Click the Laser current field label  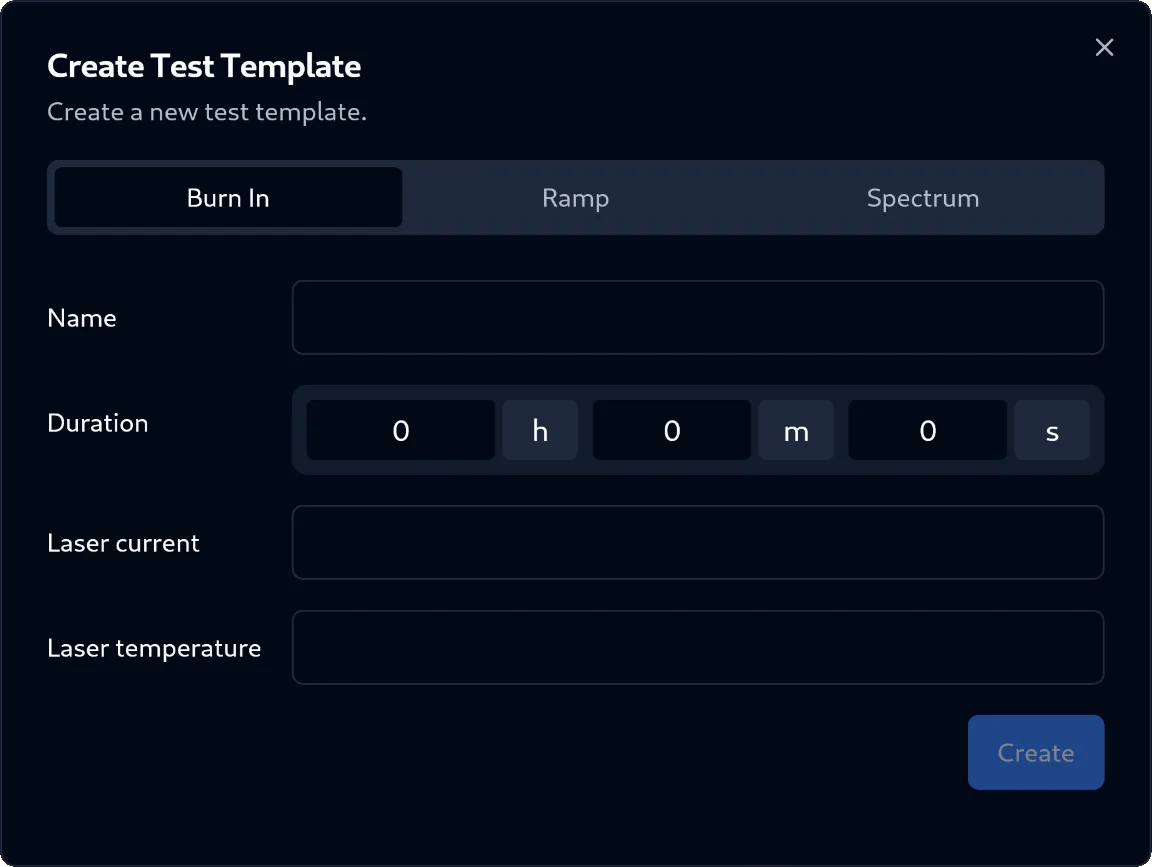(x=123, y=542)
